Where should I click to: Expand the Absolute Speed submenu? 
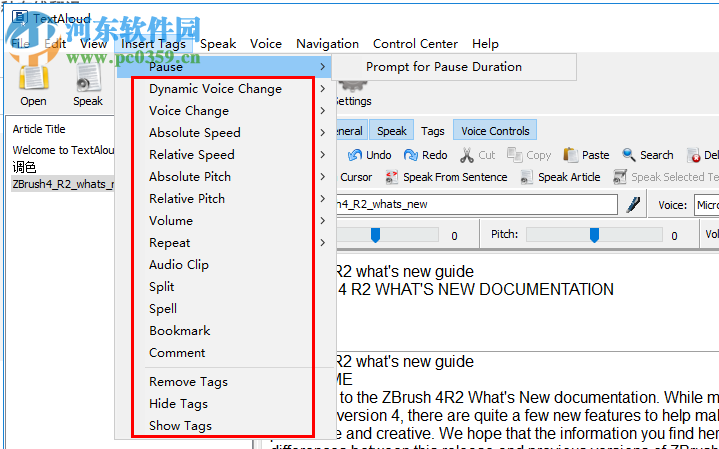click(323, 133)
